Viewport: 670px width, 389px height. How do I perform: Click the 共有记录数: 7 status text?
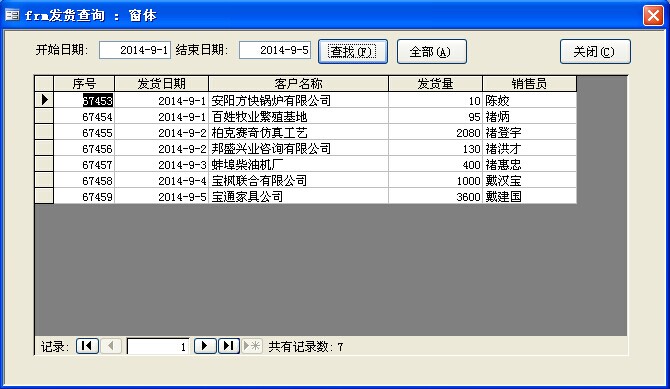[306, 347]
